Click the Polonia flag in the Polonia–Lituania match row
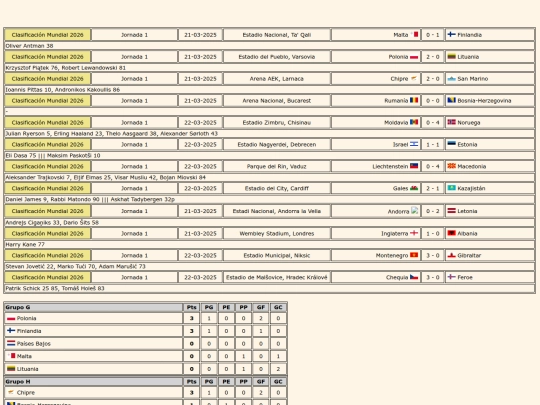The width and height of the screenshot is (540, 405). tap(414, 57)
